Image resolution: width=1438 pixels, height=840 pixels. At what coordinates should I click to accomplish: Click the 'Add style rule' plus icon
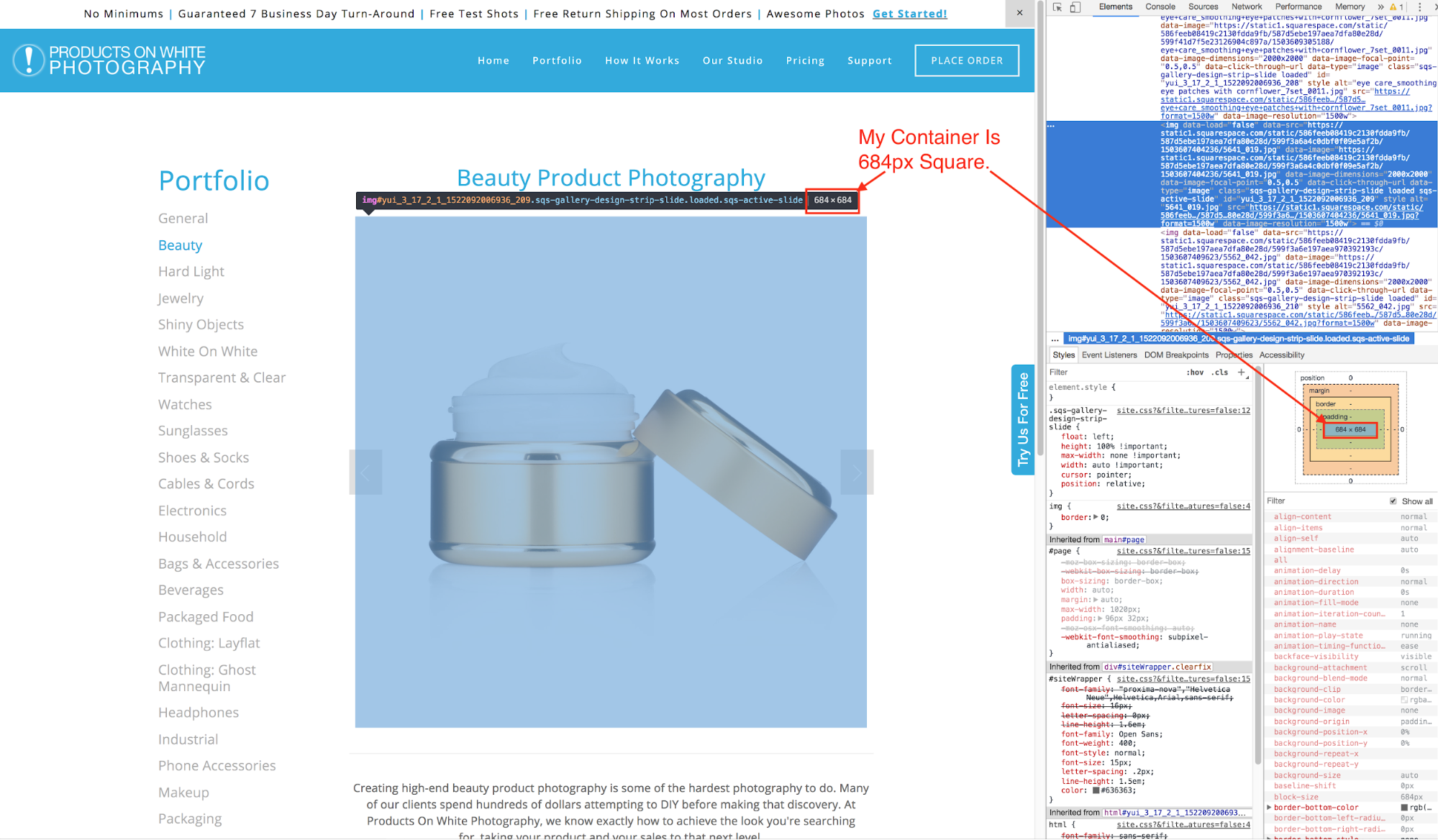[x=1244, y=373]
